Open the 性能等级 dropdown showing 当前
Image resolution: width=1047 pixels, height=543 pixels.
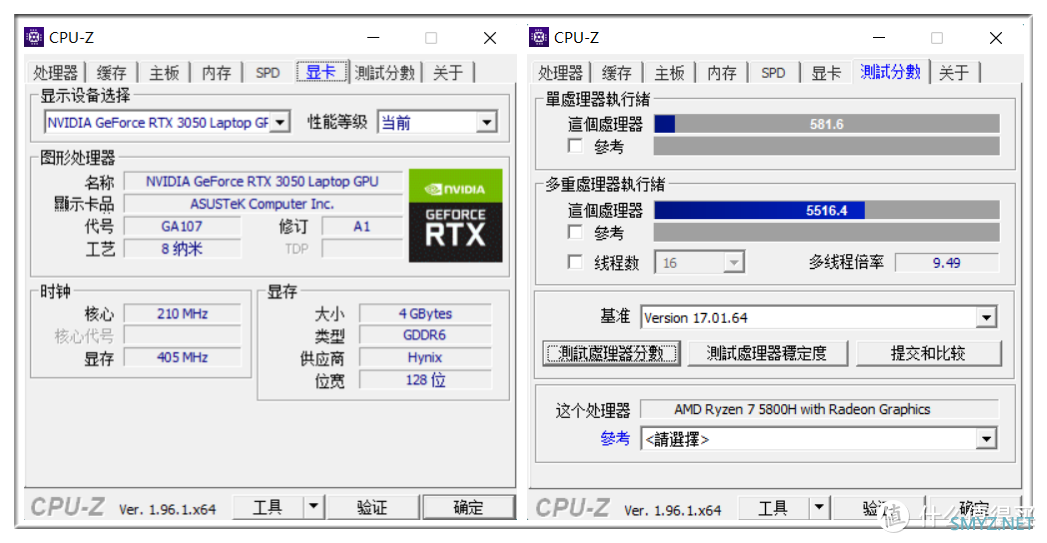click(x=487, y=122)
